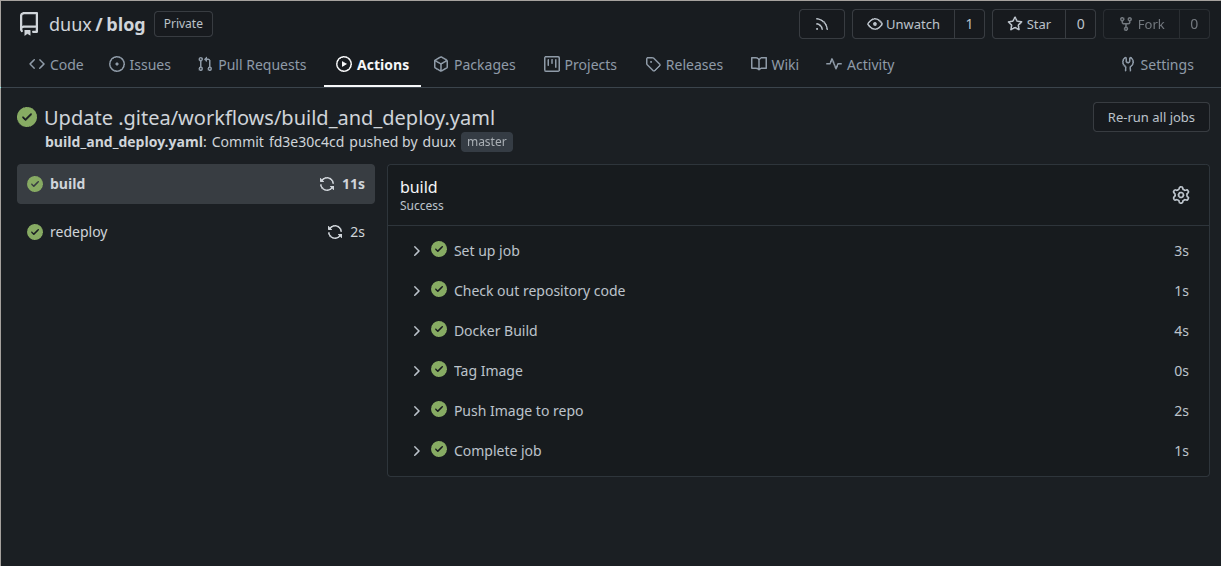The image size is (1221, 566).
Task: Open the Releases tab
Action: [x=684, y=65]
